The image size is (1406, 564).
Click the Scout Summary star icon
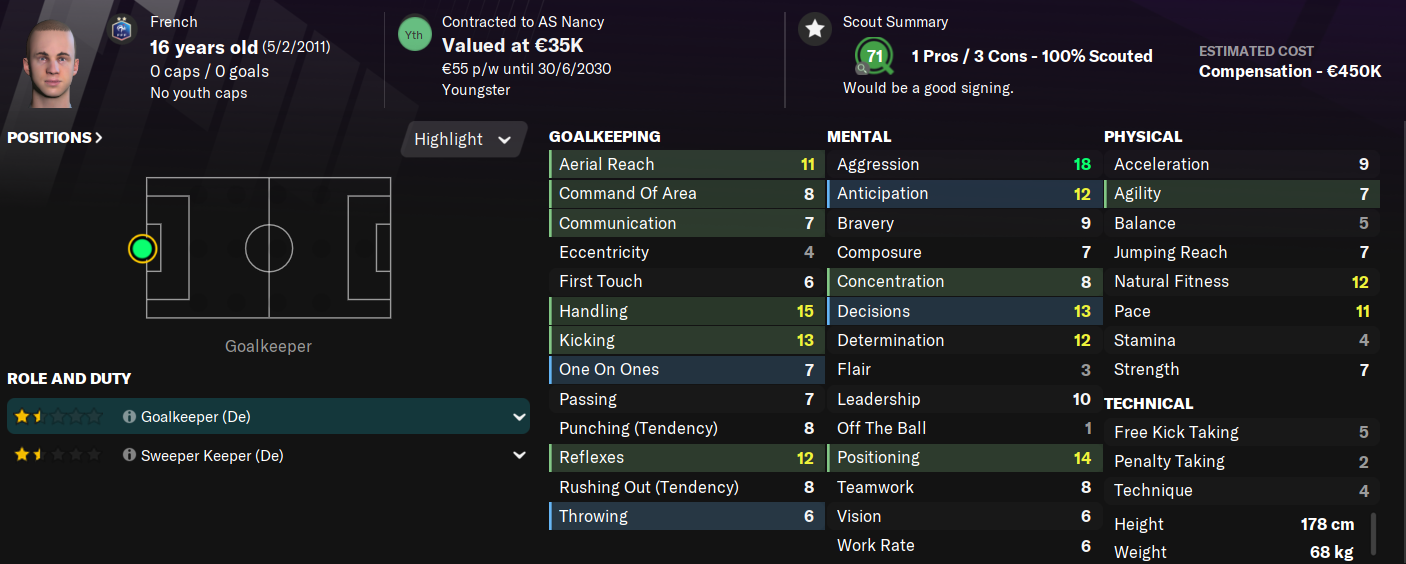[815, 29]
